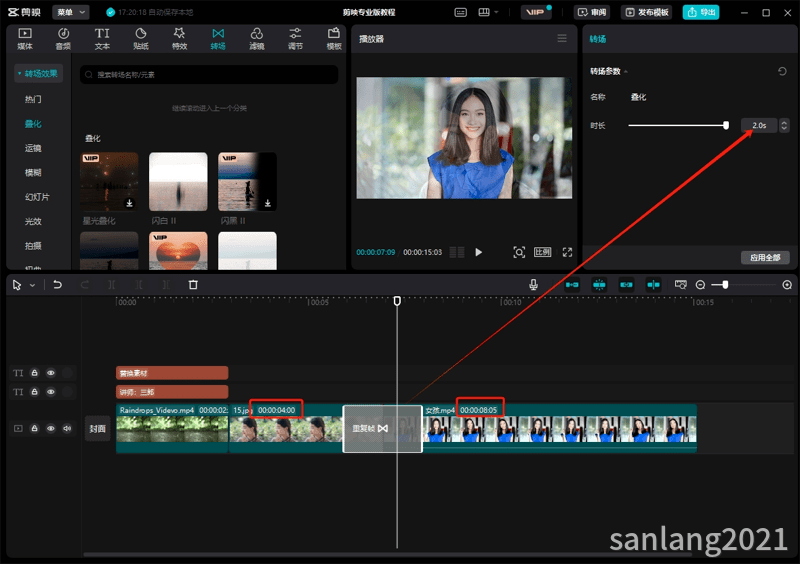Select the 幻灯片 slideshow category

(37, 197)
